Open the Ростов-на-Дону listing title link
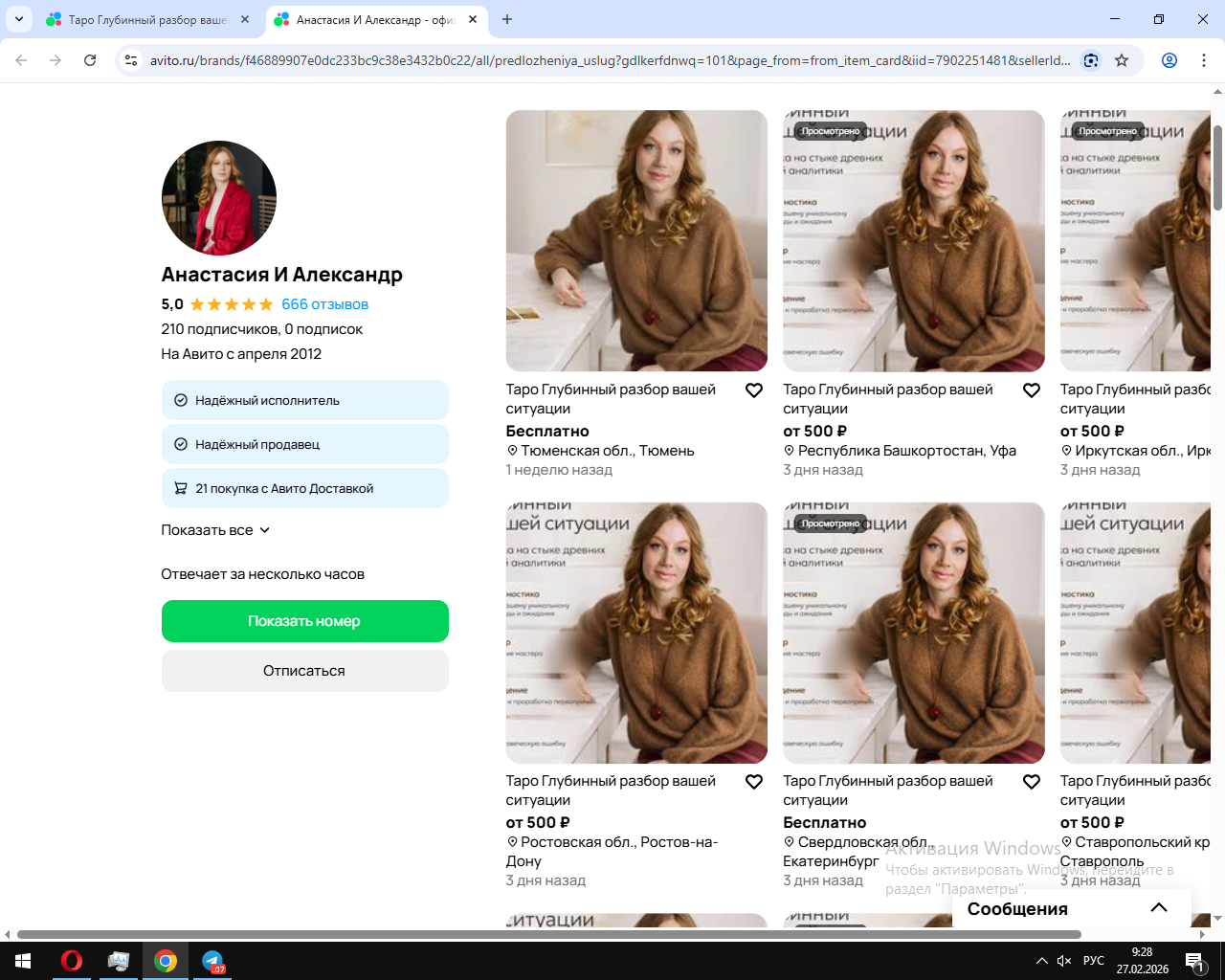Image resolution: width=1225 pixels, height=980 pixels. (x=611, y=791)
